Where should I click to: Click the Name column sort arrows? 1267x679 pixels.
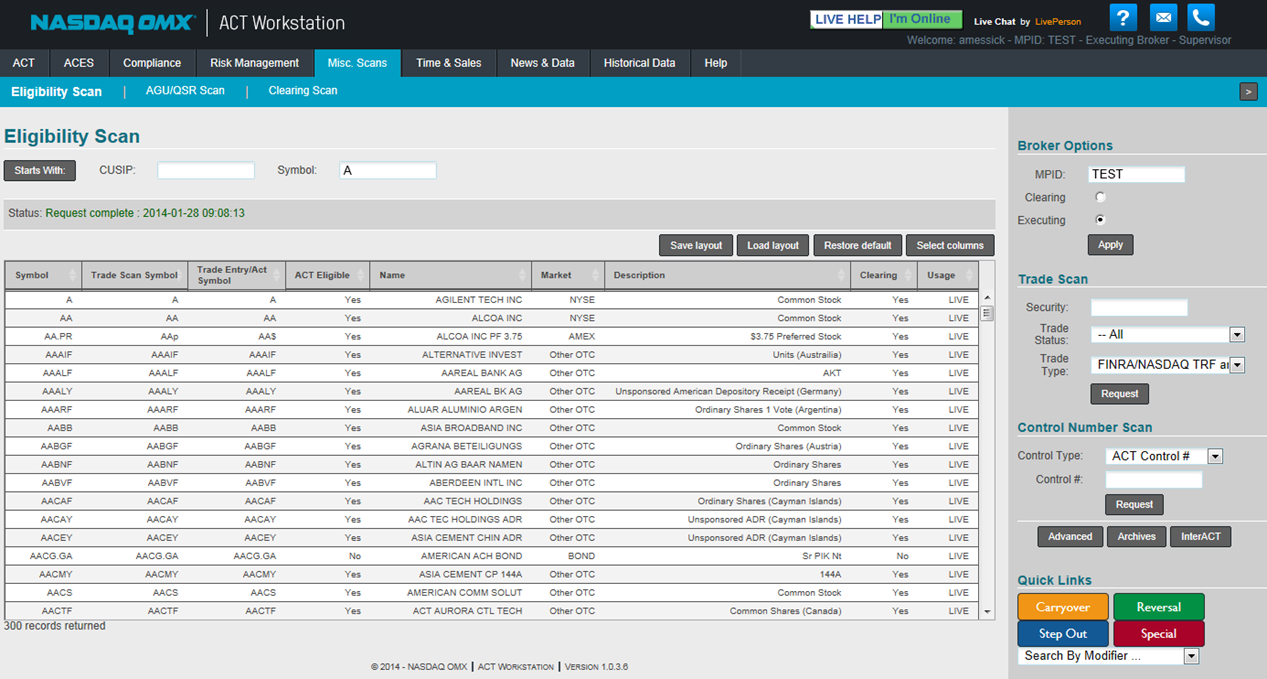click(x=522, y=275)
